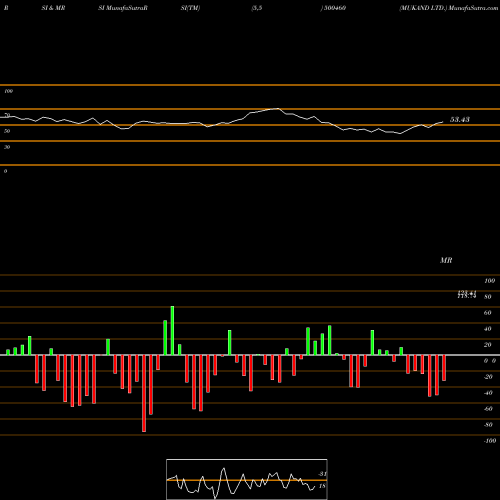The height and width of the screenshot is (500, 500).
Task: Click the "SI MunafaSutraR" header label
Action: click(x=123, y=8)
